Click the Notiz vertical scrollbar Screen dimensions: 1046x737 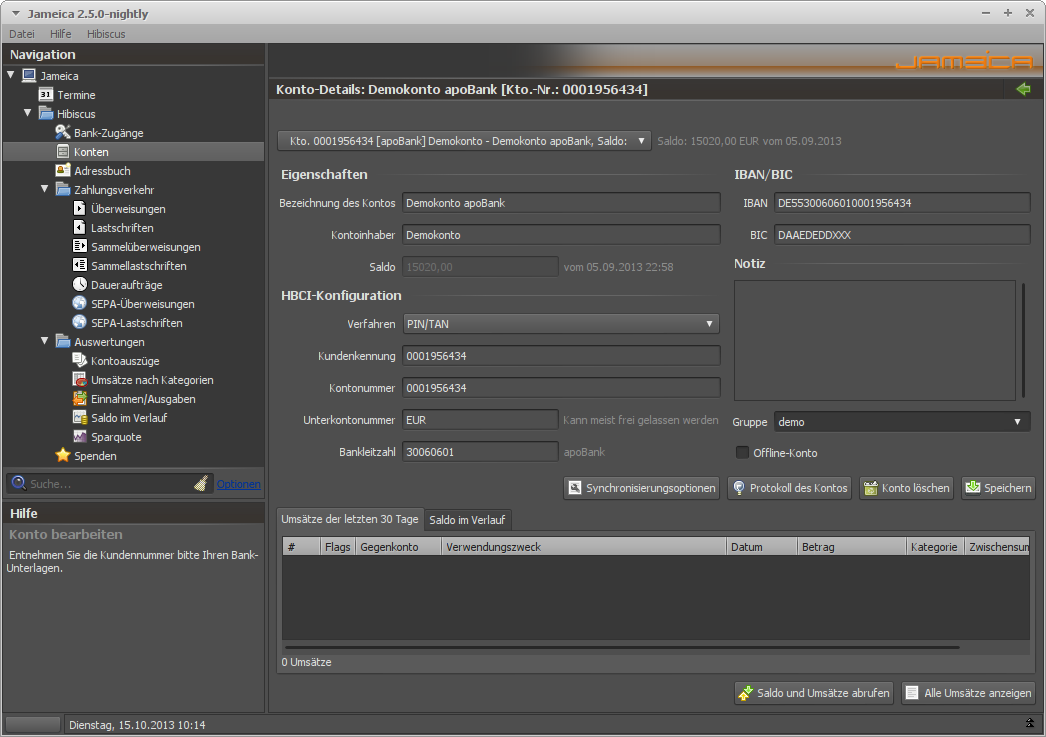pyautogui.click(x=1023, y=340)
